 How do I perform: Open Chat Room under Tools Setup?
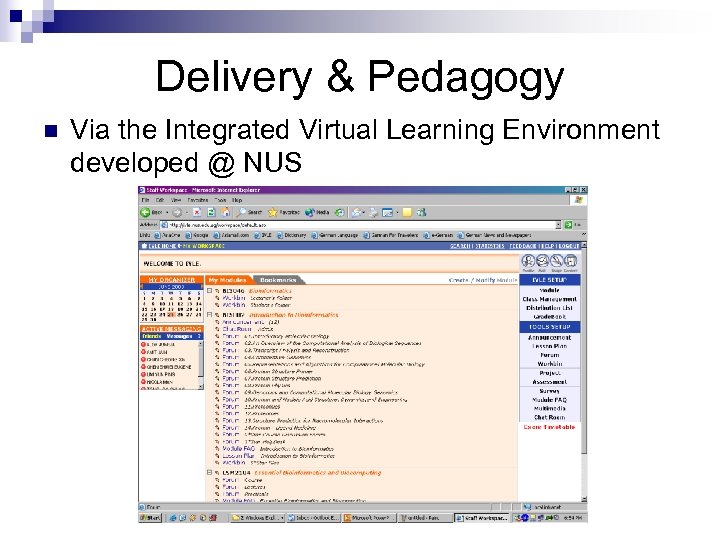[x=550, y=417]
